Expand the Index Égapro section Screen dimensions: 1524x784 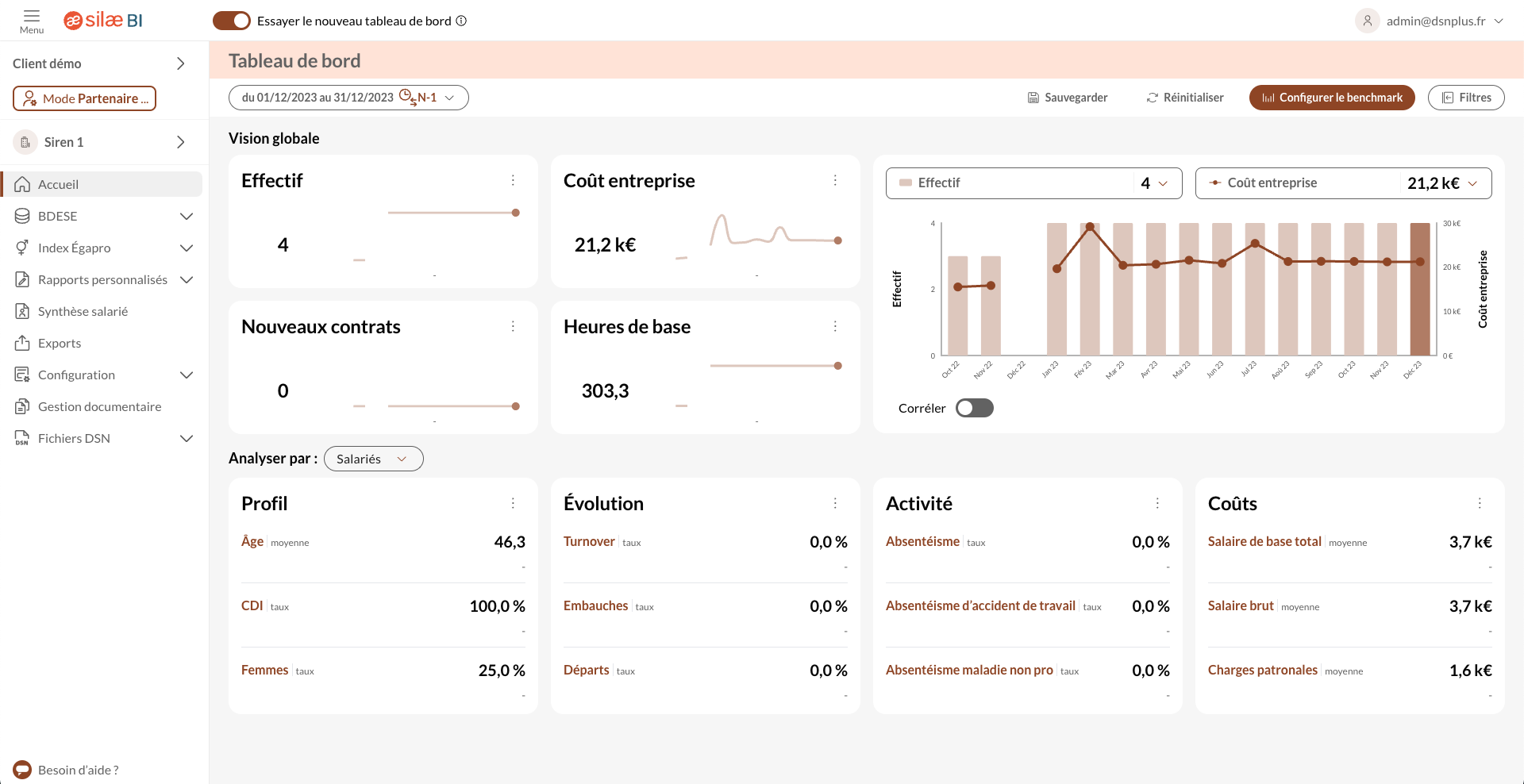(187, 248)
